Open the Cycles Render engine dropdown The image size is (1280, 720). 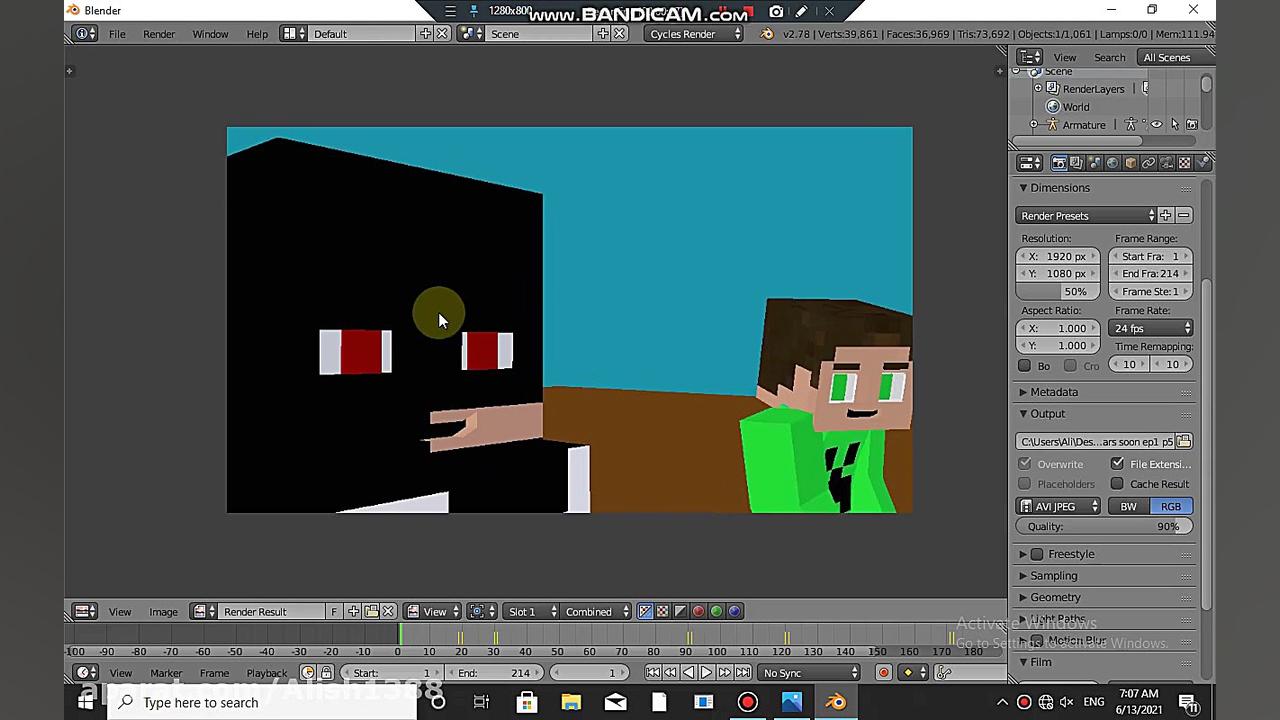695,34
